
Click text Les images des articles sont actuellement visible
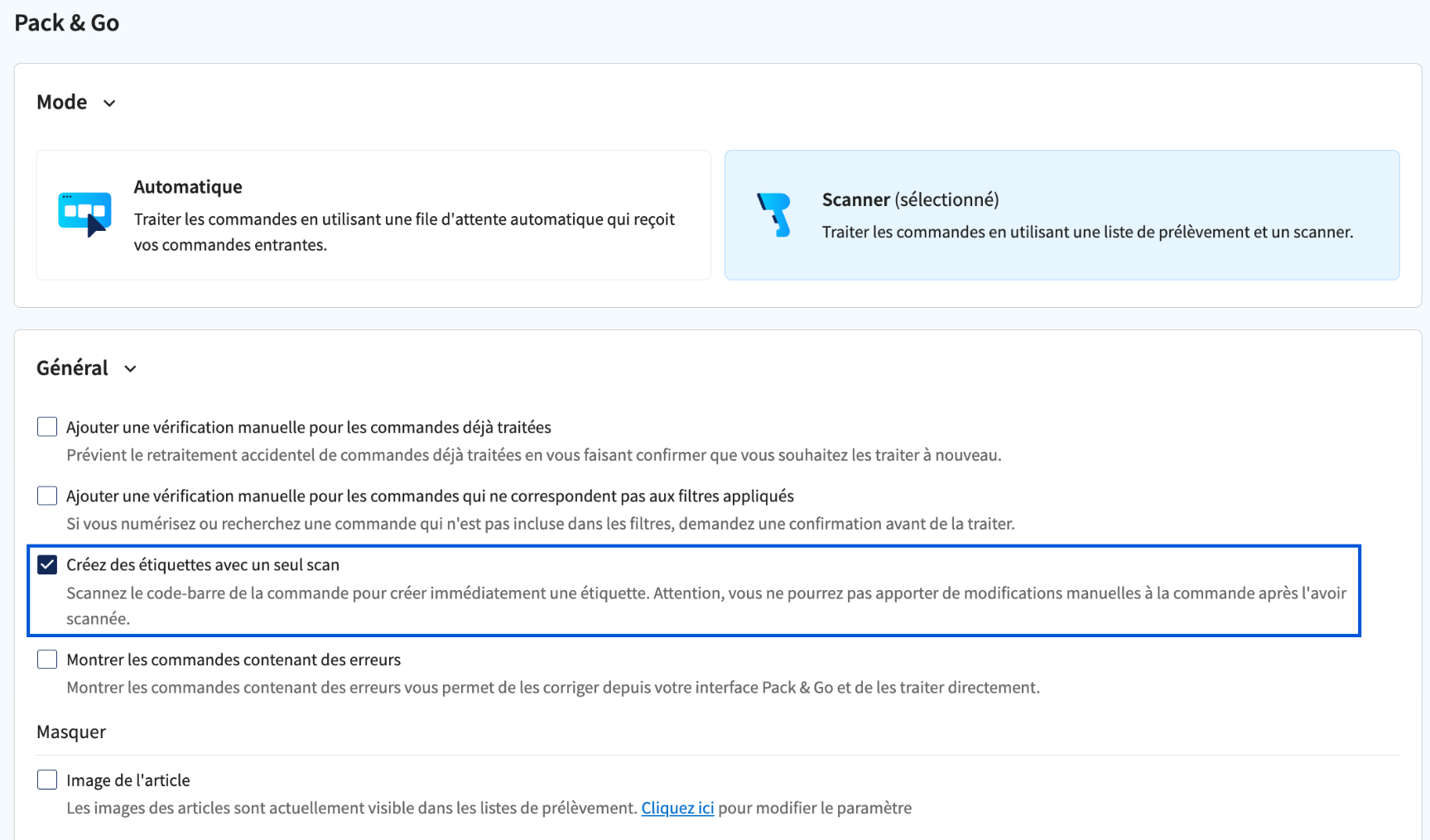[352, 808]
